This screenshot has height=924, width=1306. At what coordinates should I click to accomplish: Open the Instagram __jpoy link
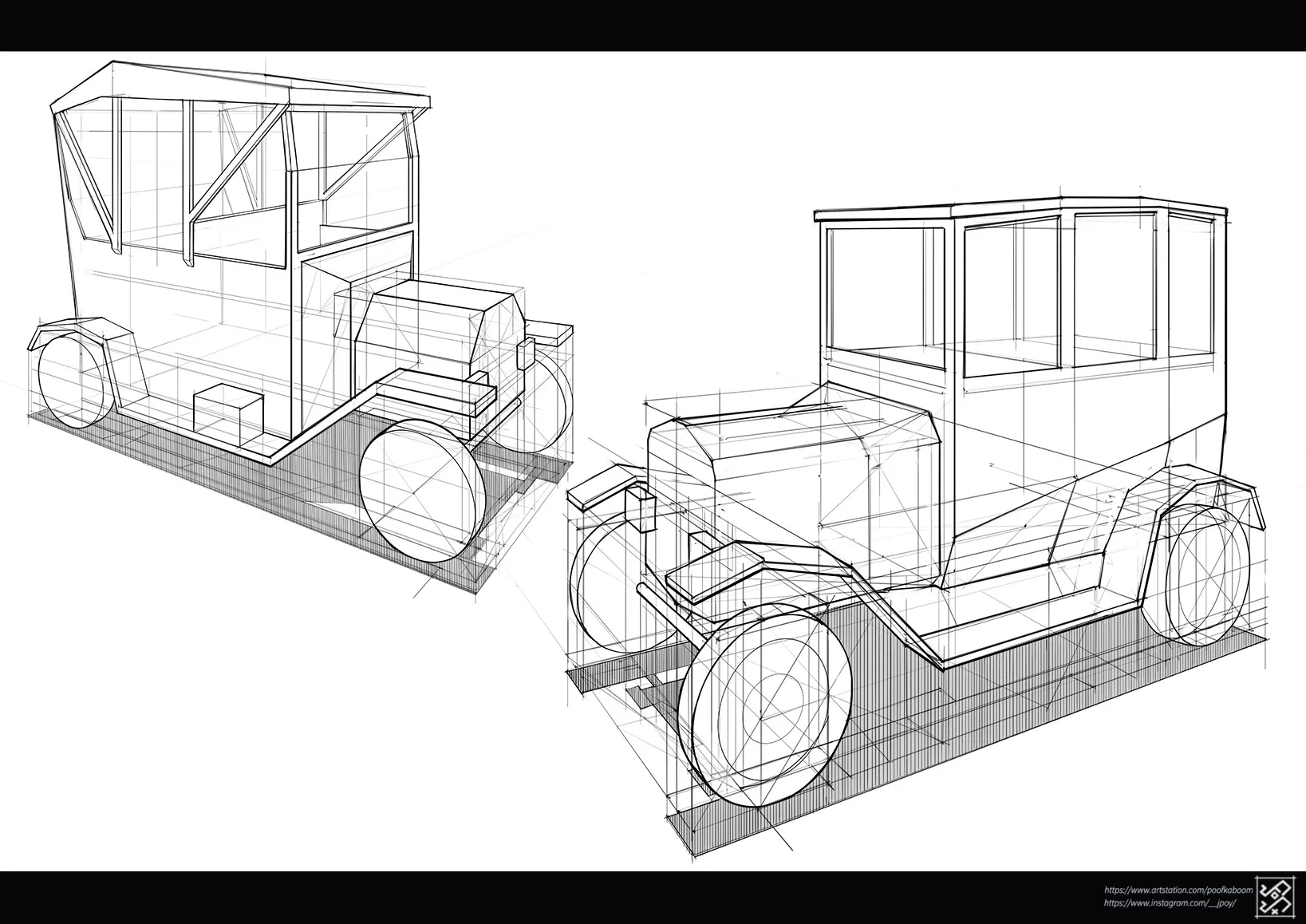pos(1170,903)
